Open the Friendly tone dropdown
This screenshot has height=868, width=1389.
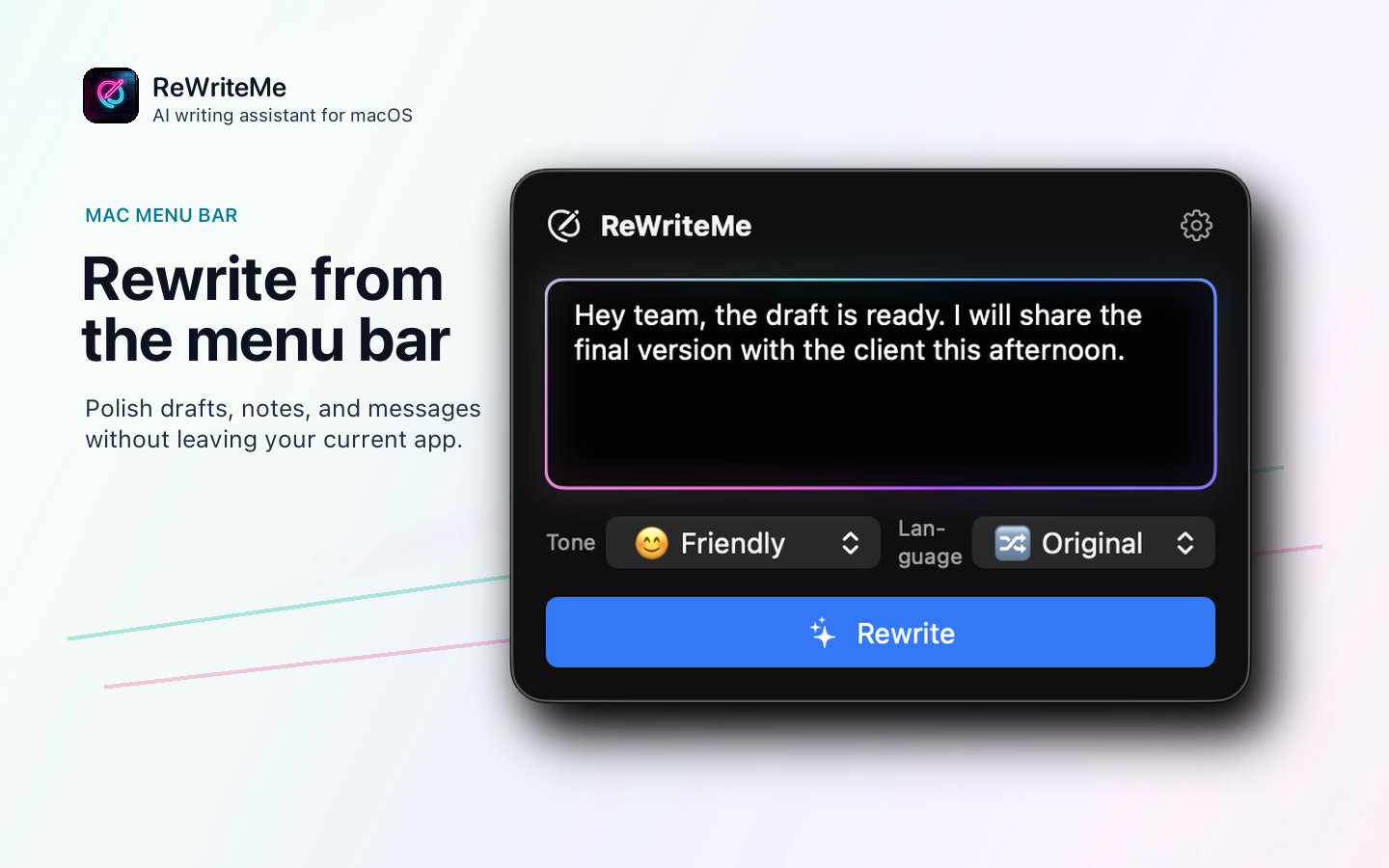743,543
